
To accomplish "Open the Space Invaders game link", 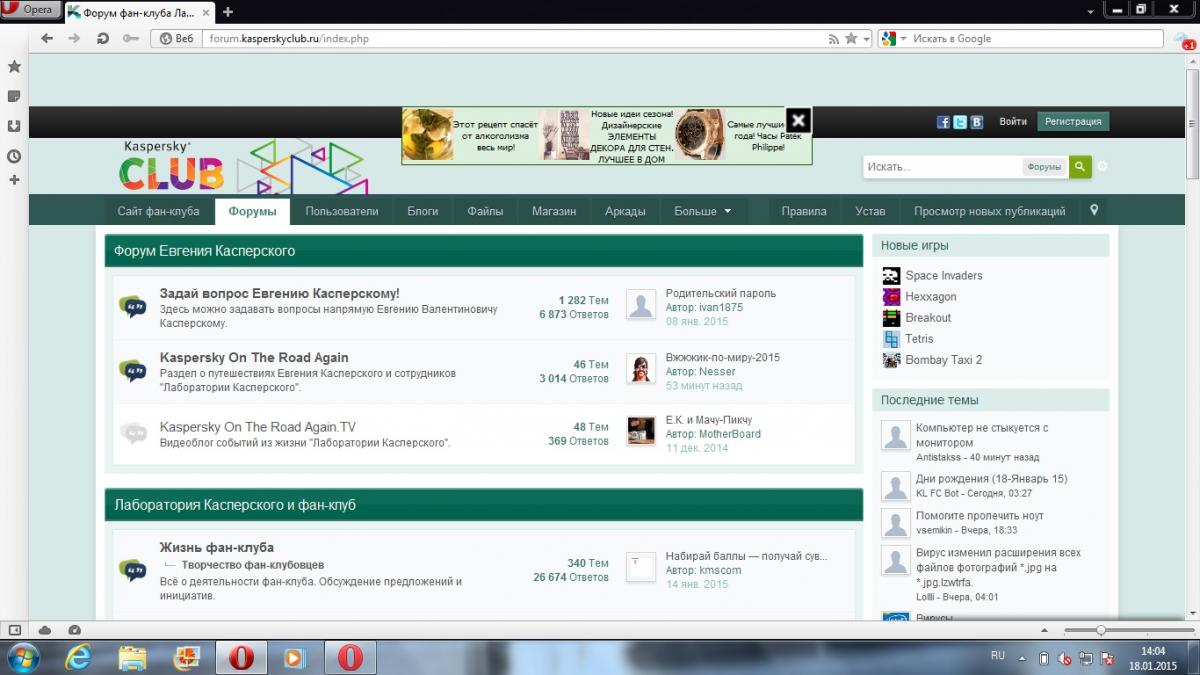I will pos(944,275).
